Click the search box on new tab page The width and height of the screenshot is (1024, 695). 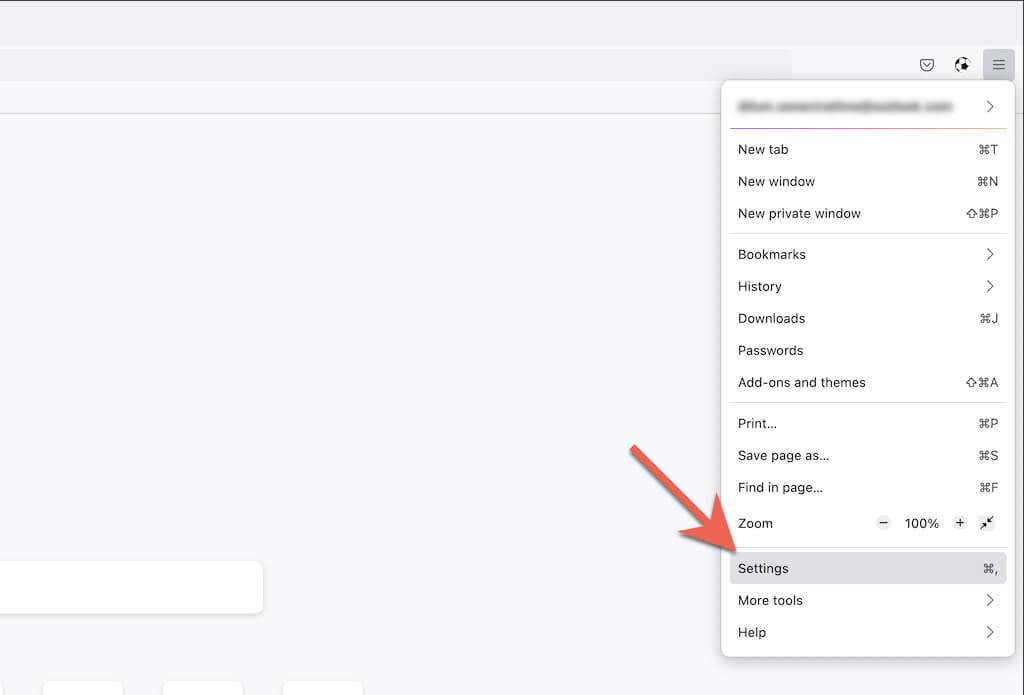[x=131, y=587]
